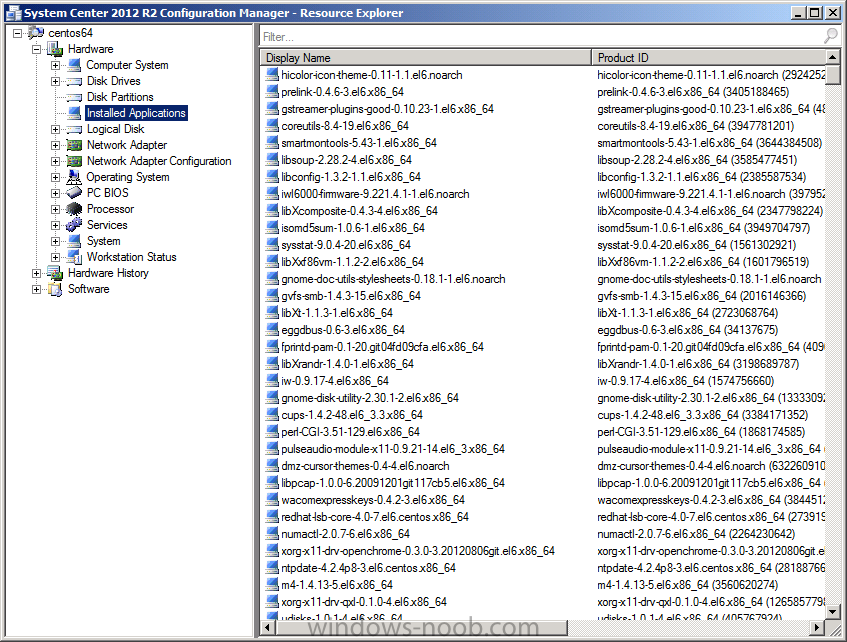Click the Services gears icon

tap(74, 225)
